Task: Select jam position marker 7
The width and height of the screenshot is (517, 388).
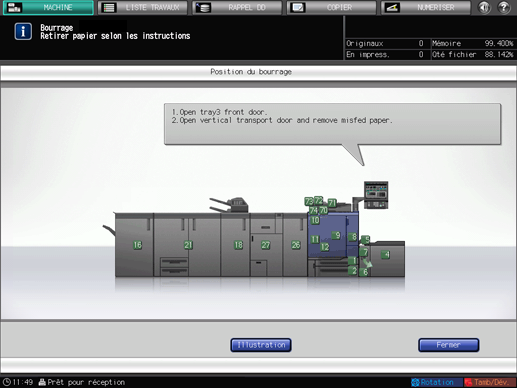Action: click(x=364, y=252)
